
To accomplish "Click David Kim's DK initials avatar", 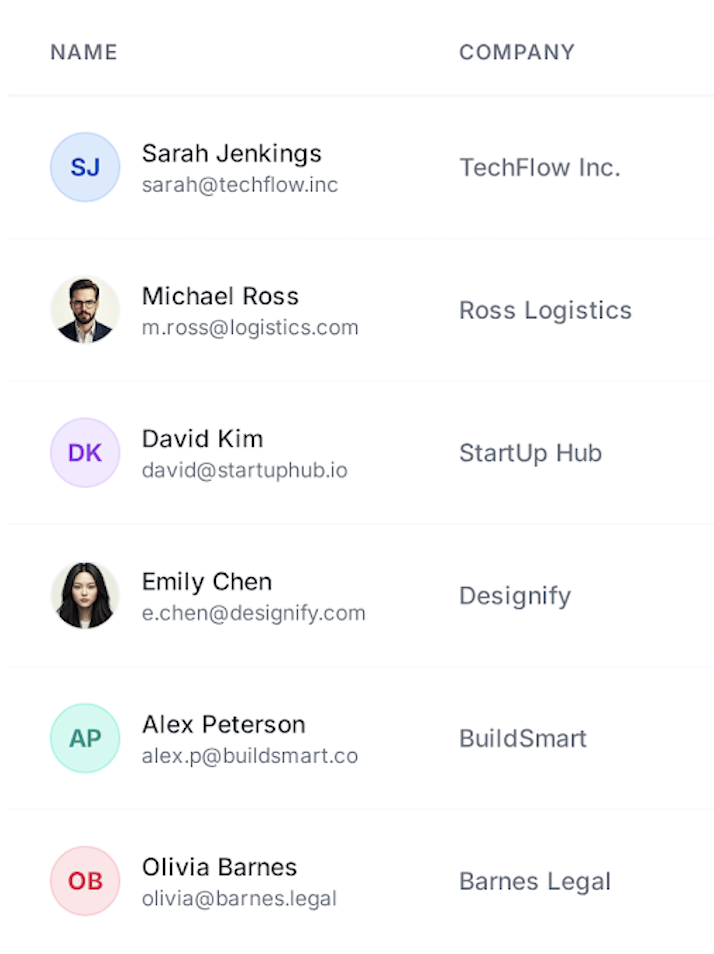I will pos(85,453).
